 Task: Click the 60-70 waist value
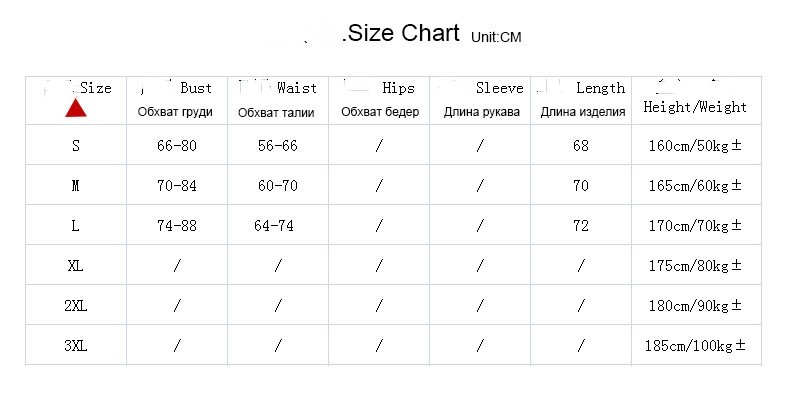278,186
